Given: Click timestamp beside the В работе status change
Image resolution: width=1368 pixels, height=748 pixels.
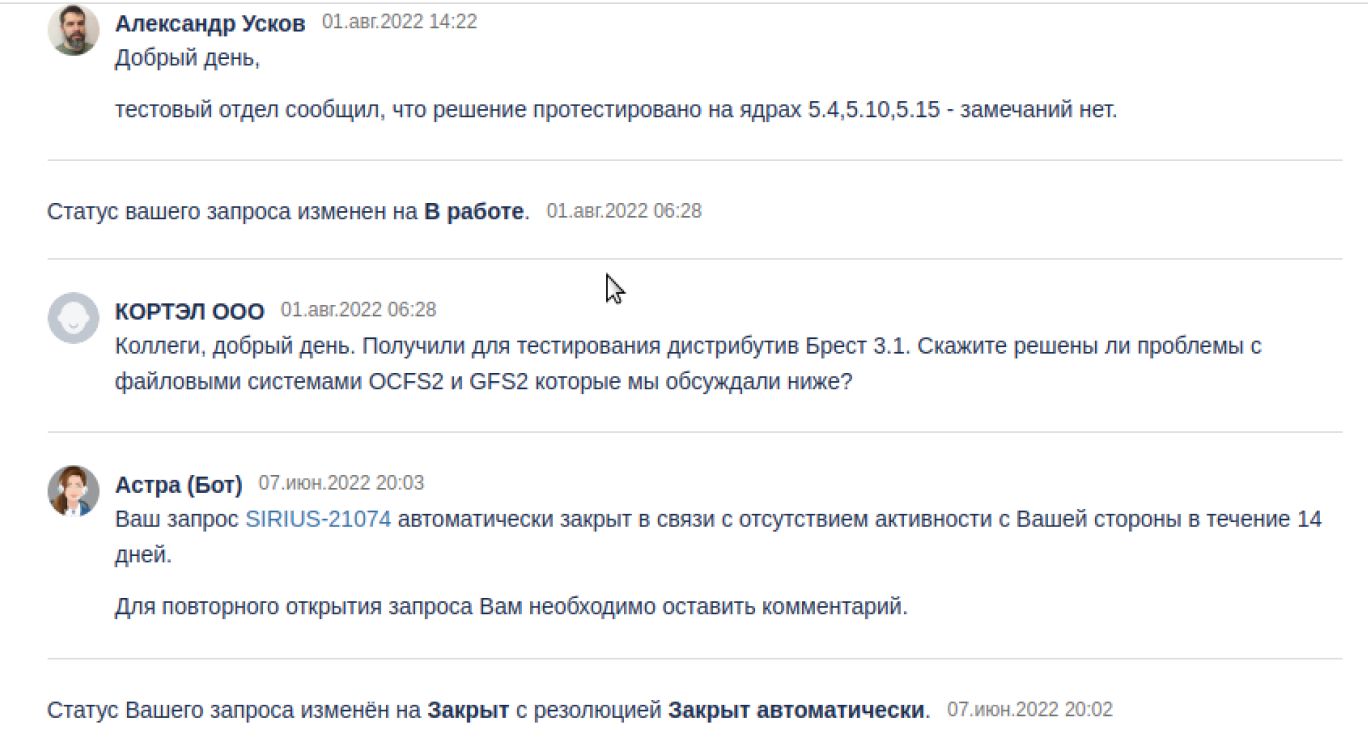Looking at the screenshot, I should click(624, 211).
